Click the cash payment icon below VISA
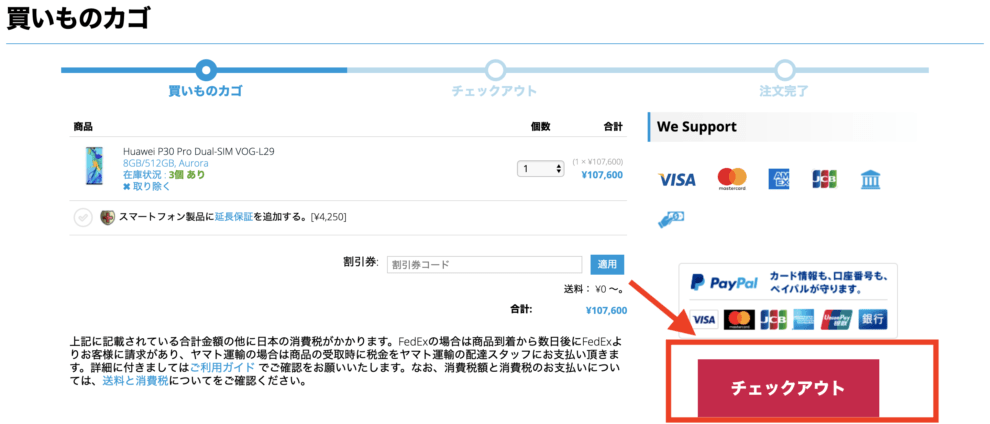 671,216
